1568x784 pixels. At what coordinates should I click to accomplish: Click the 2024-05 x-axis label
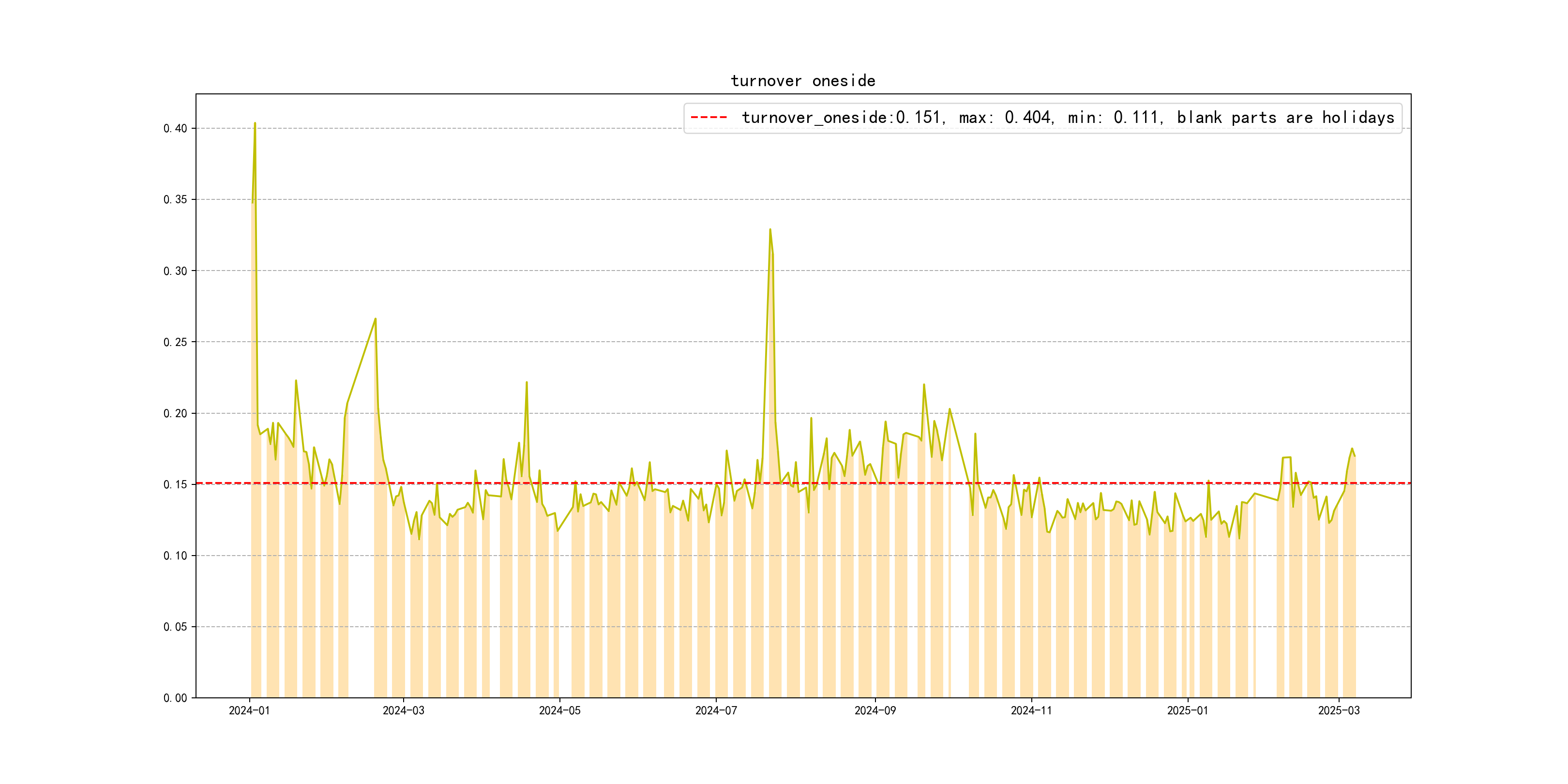[x=559, y=710]
